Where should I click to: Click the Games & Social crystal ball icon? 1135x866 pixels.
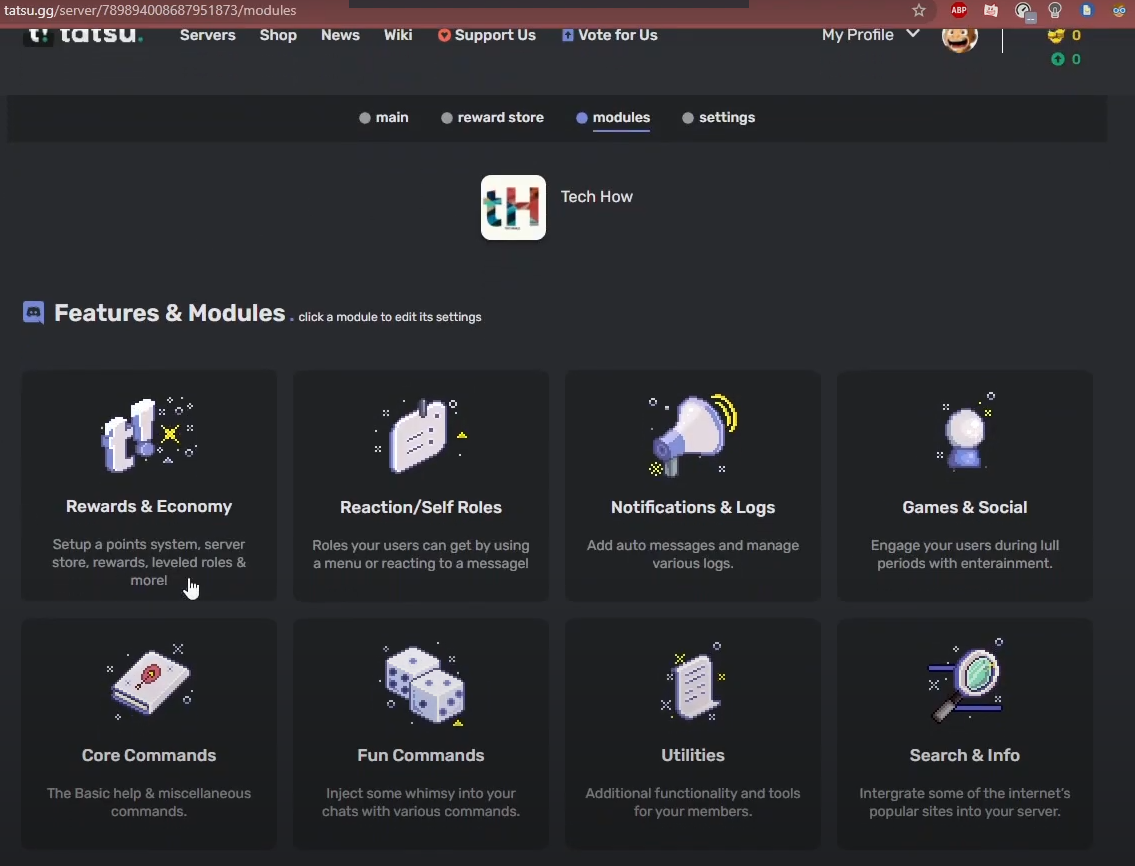point(966,431)
